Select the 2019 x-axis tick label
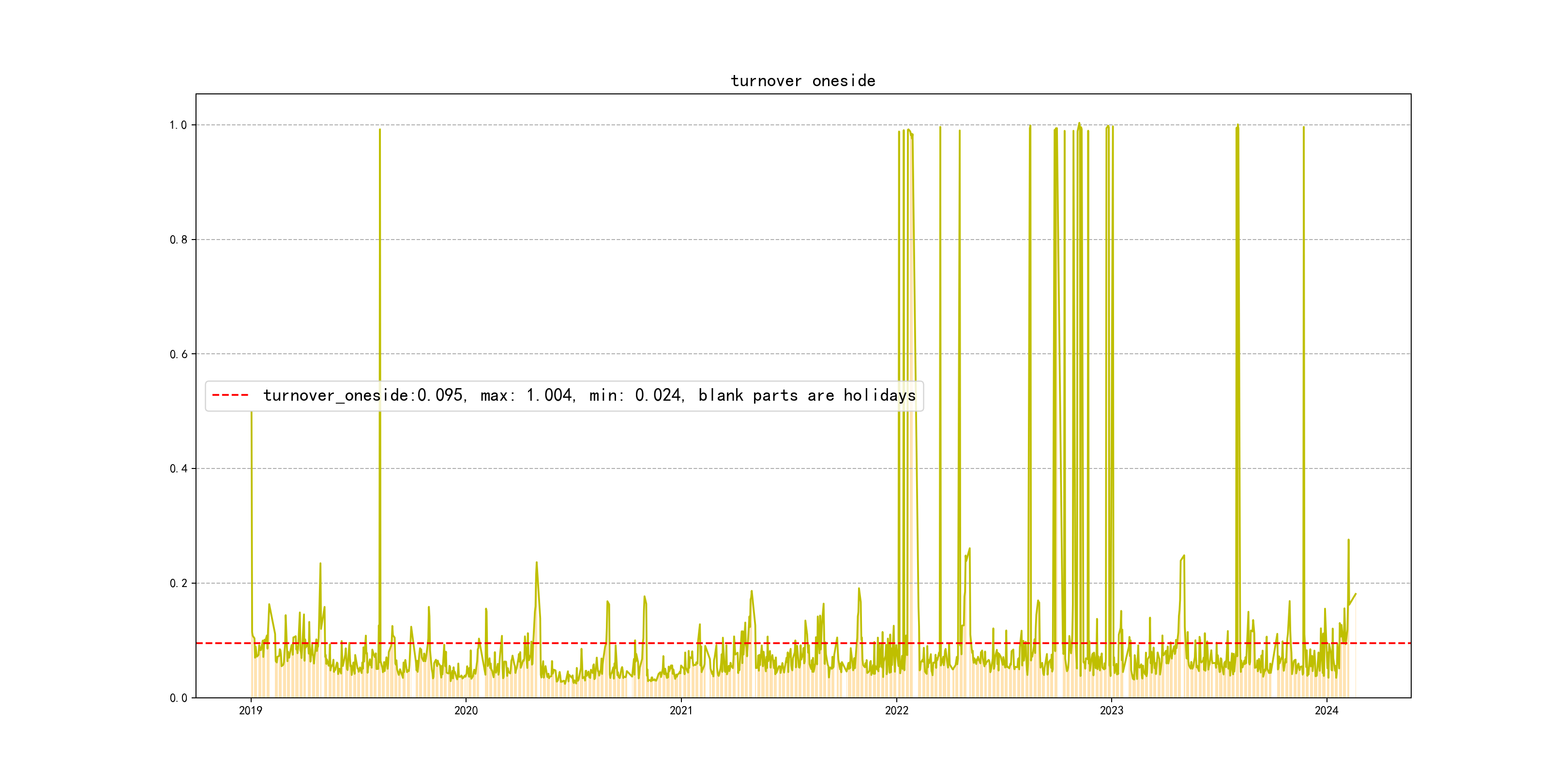This screenshot has width=1568, height=784. point(251,710)
